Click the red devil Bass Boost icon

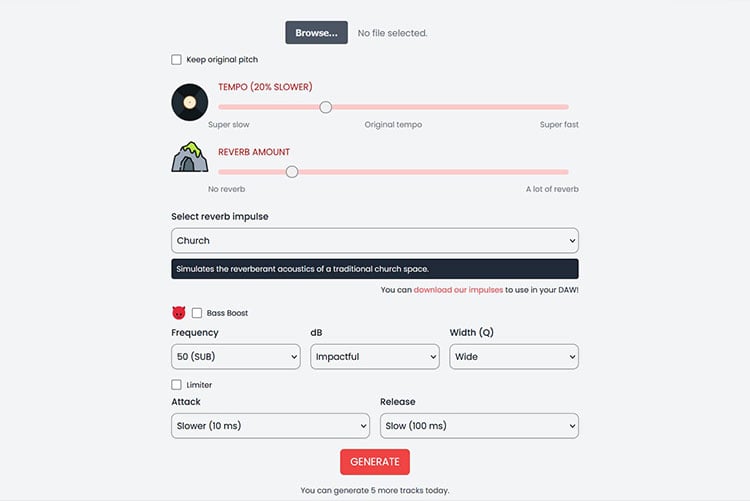coord(179,313)
